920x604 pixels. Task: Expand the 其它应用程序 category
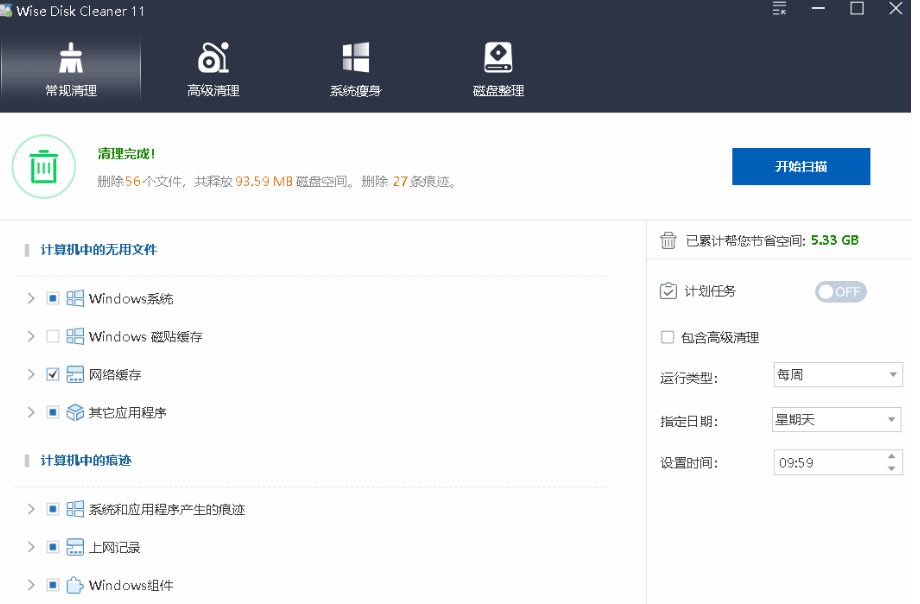(31, 413)
